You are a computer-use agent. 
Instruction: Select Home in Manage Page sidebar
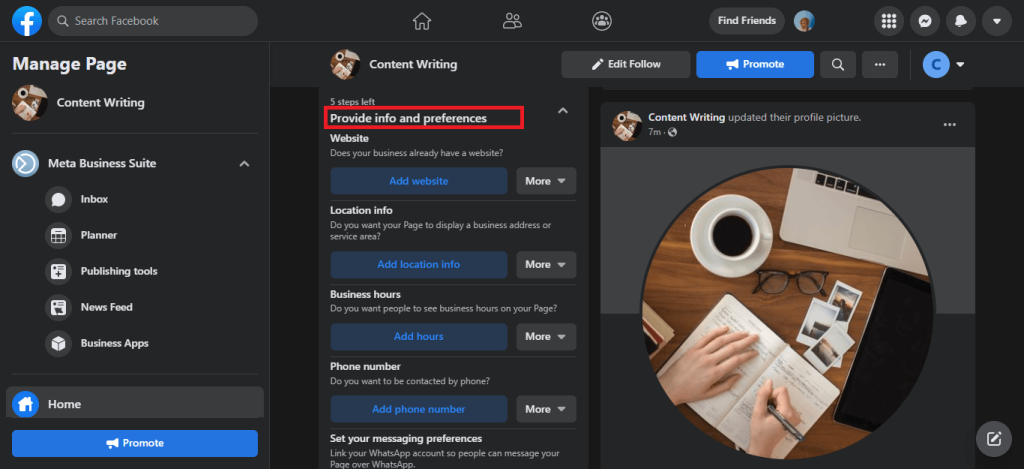[x=135, y=404]
